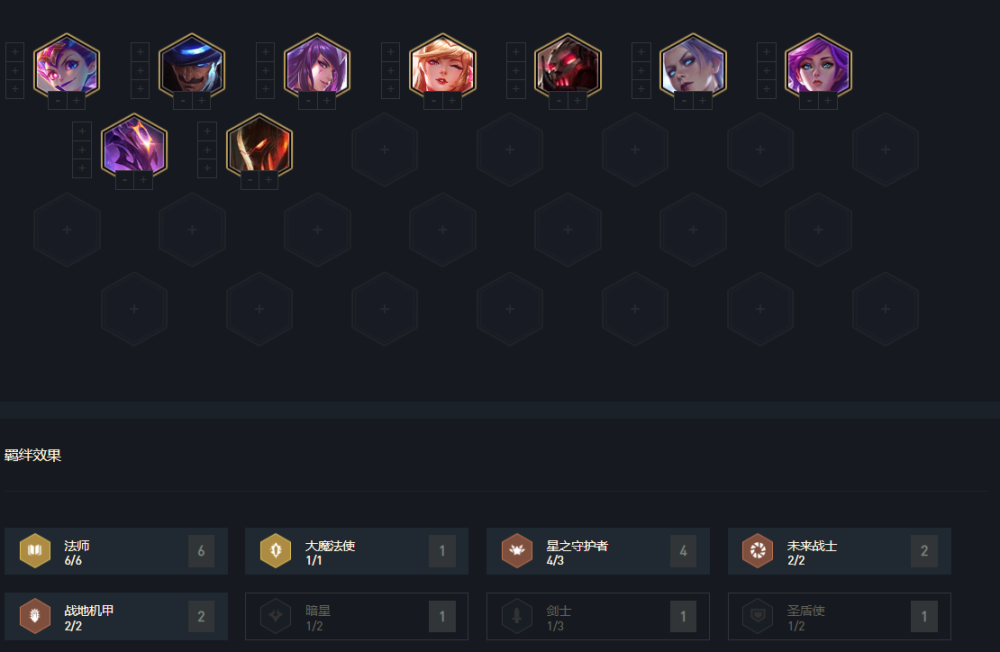
Task: Click the red-eyed dark mech champion portrait
Action: [568, 65]
